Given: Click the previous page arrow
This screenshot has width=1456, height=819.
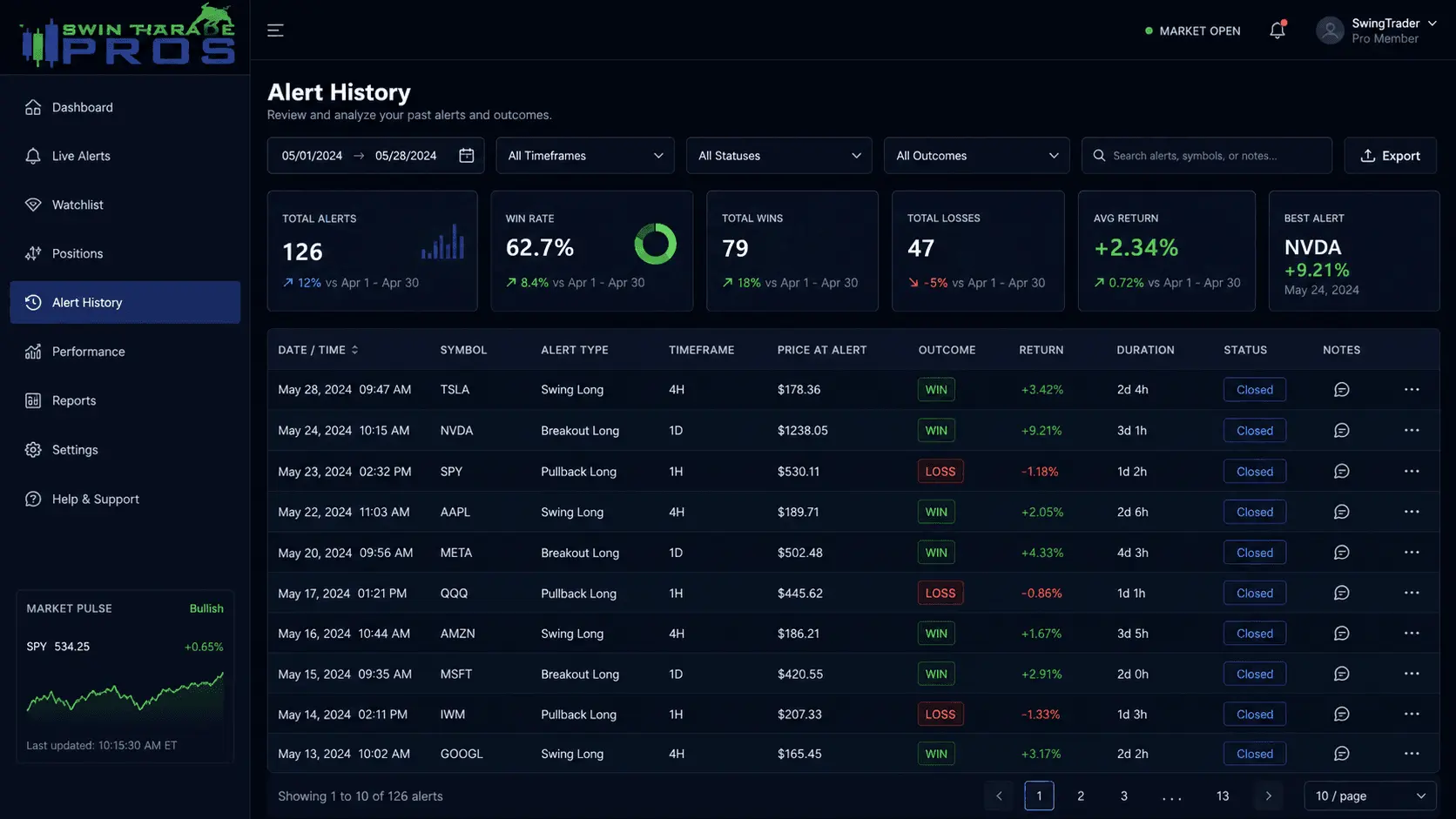Looking at the screenshot, I should 999,796.
